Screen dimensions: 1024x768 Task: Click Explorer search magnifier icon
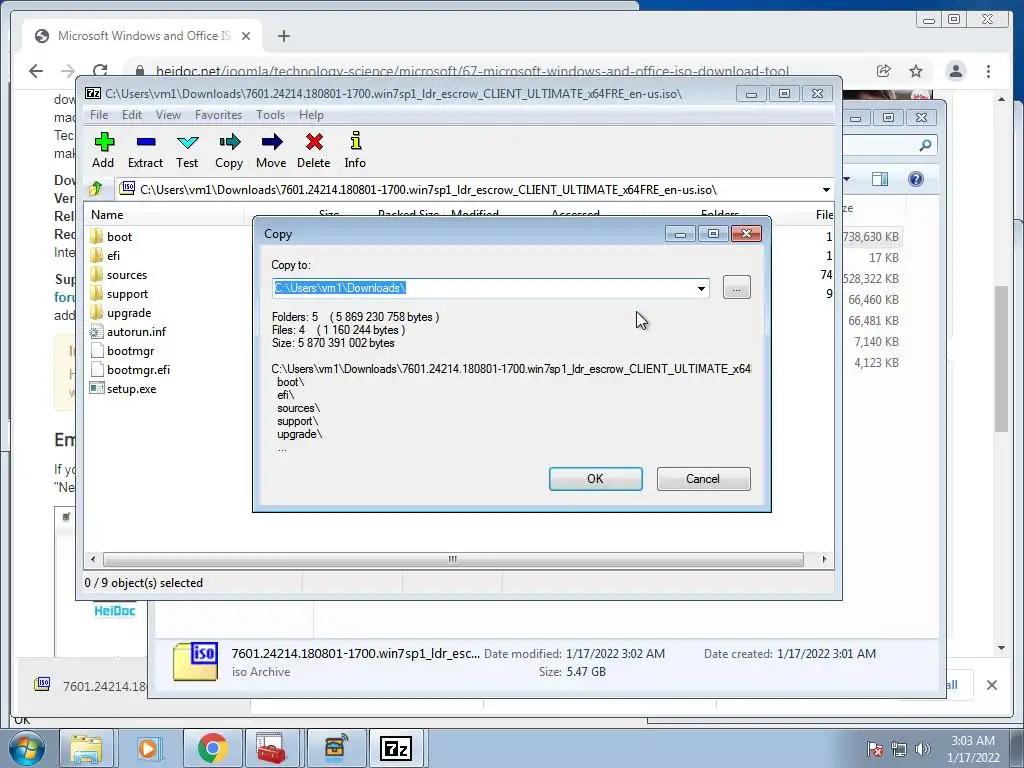[925, 145]
